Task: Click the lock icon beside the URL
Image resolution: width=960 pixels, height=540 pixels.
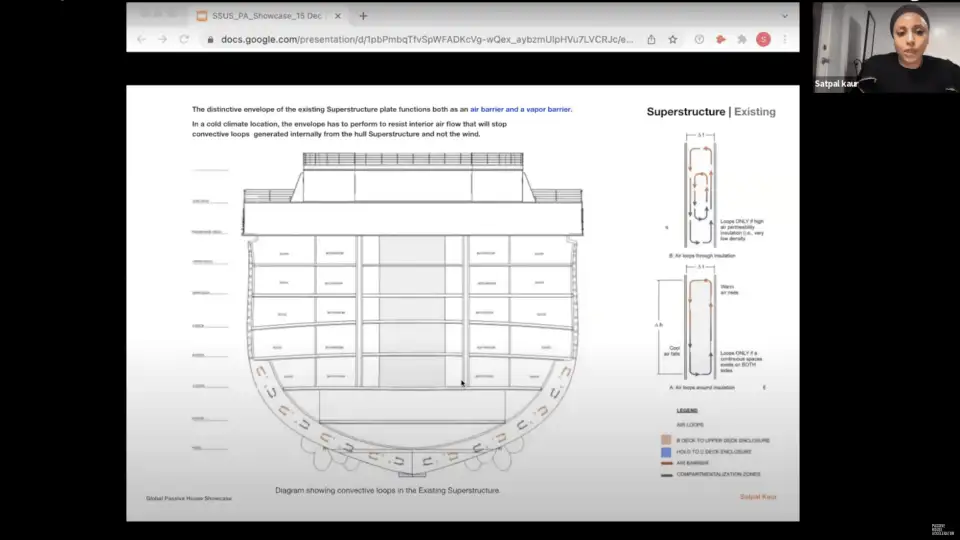Action: click(x=210, y=39)
